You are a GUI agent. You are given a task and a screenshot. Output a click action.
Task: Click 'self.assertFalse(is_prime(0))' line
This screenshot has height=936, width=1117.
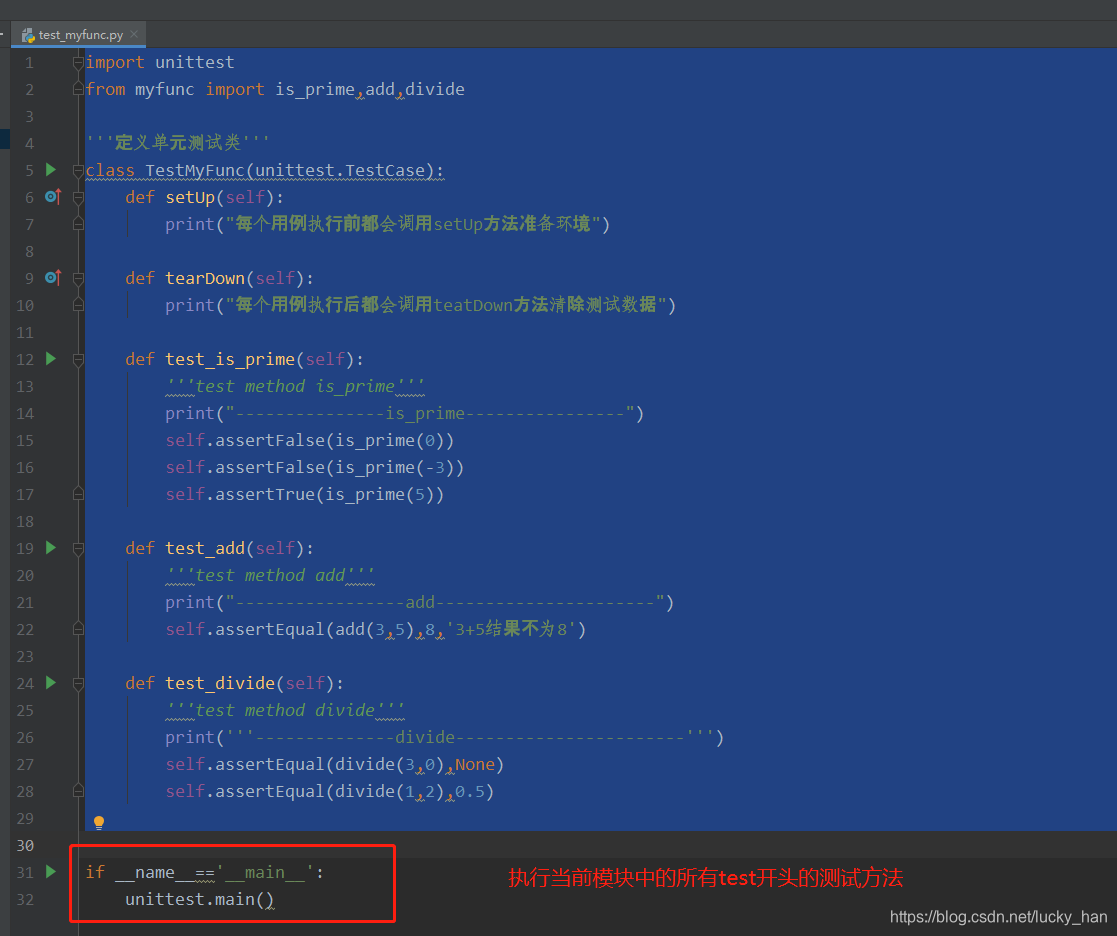pyautogui.click(x=309, y=441)
